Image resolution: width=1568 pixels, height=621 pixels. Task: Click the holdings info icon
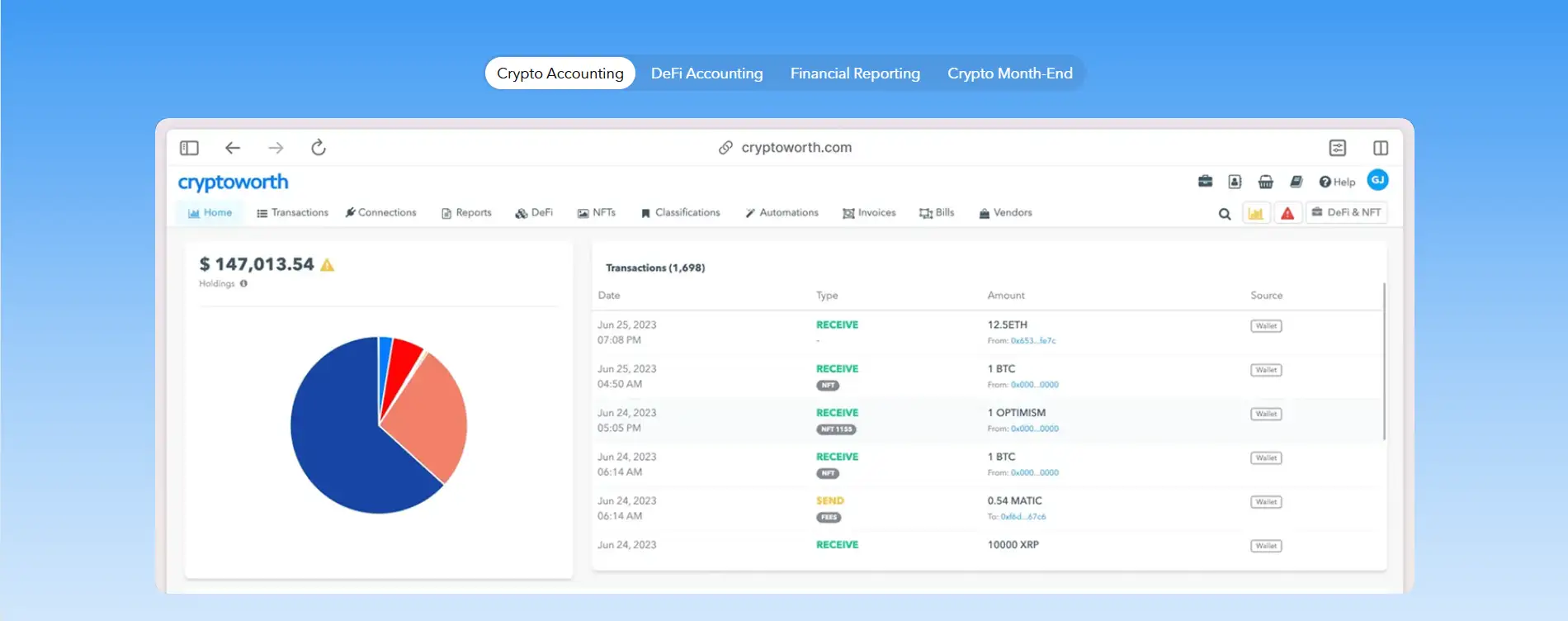(243, 284)
